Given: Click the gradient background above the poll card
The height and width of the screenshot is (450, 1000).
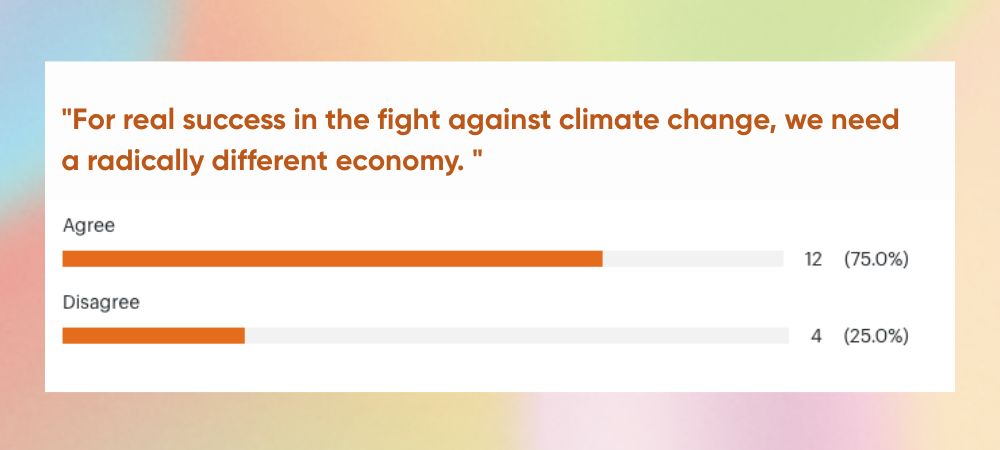Looking at the screenshot, I should [x=500, y=30].
